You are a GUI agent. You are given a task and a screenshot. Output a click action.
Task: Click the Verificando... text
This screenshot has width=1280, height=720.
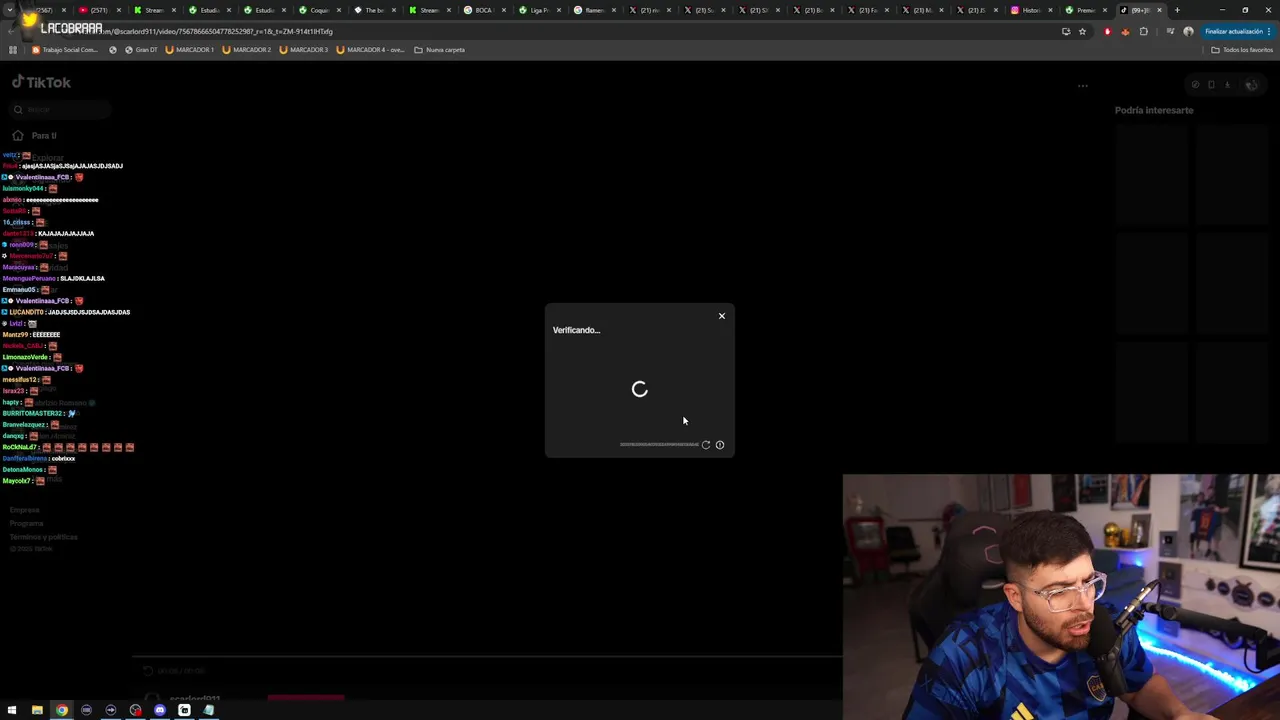pos(576,330)
